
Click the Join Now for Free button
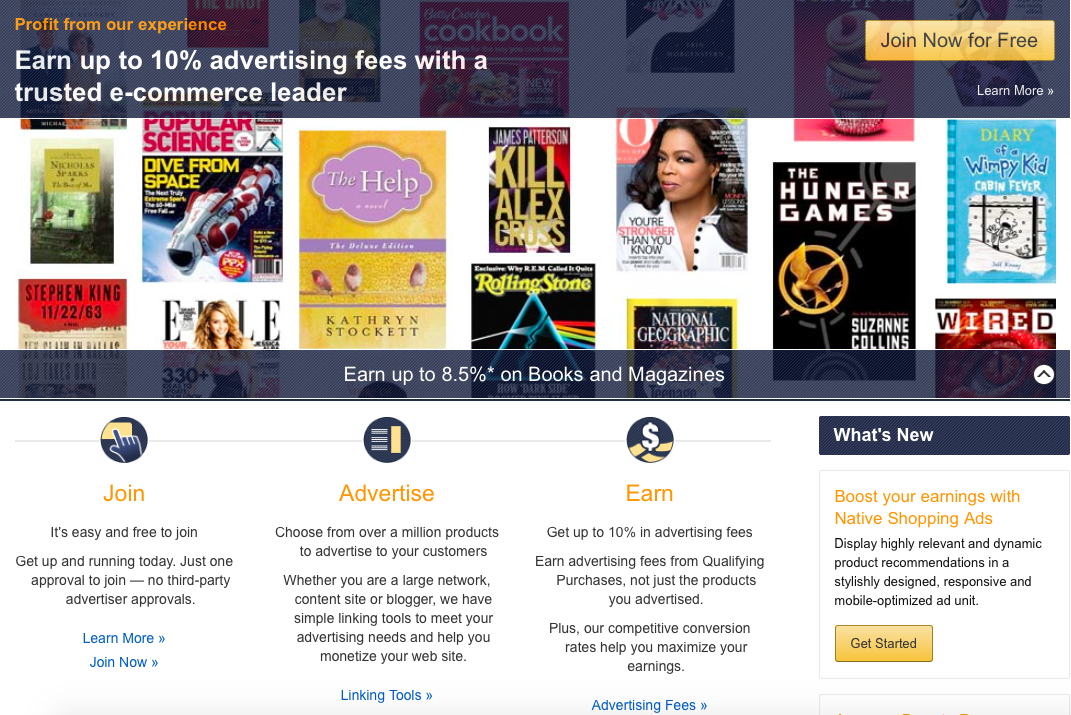point(959,40)
